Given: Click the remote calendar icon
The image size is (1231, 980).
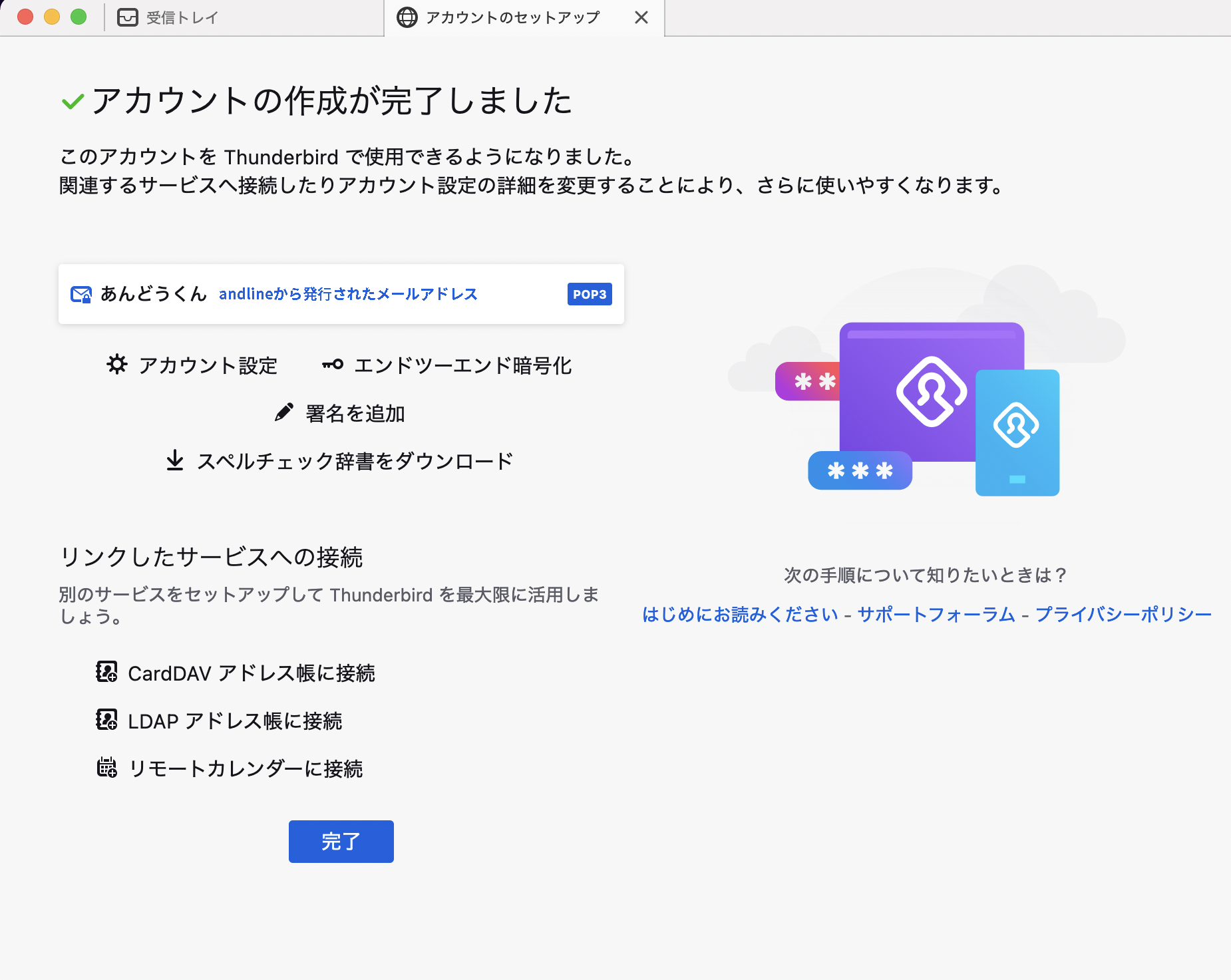Looking at the screenshot, I should [106, 768].
